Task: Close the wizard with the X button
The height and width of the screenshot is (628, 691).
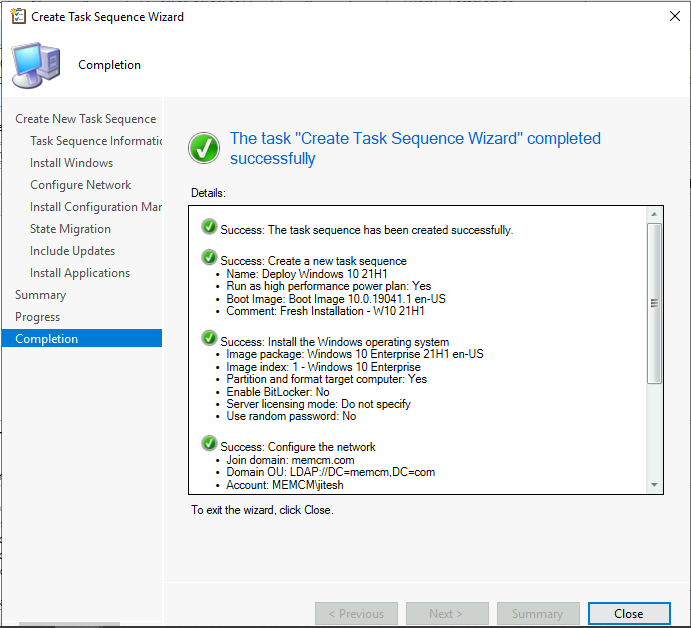Action: [675, 16]
